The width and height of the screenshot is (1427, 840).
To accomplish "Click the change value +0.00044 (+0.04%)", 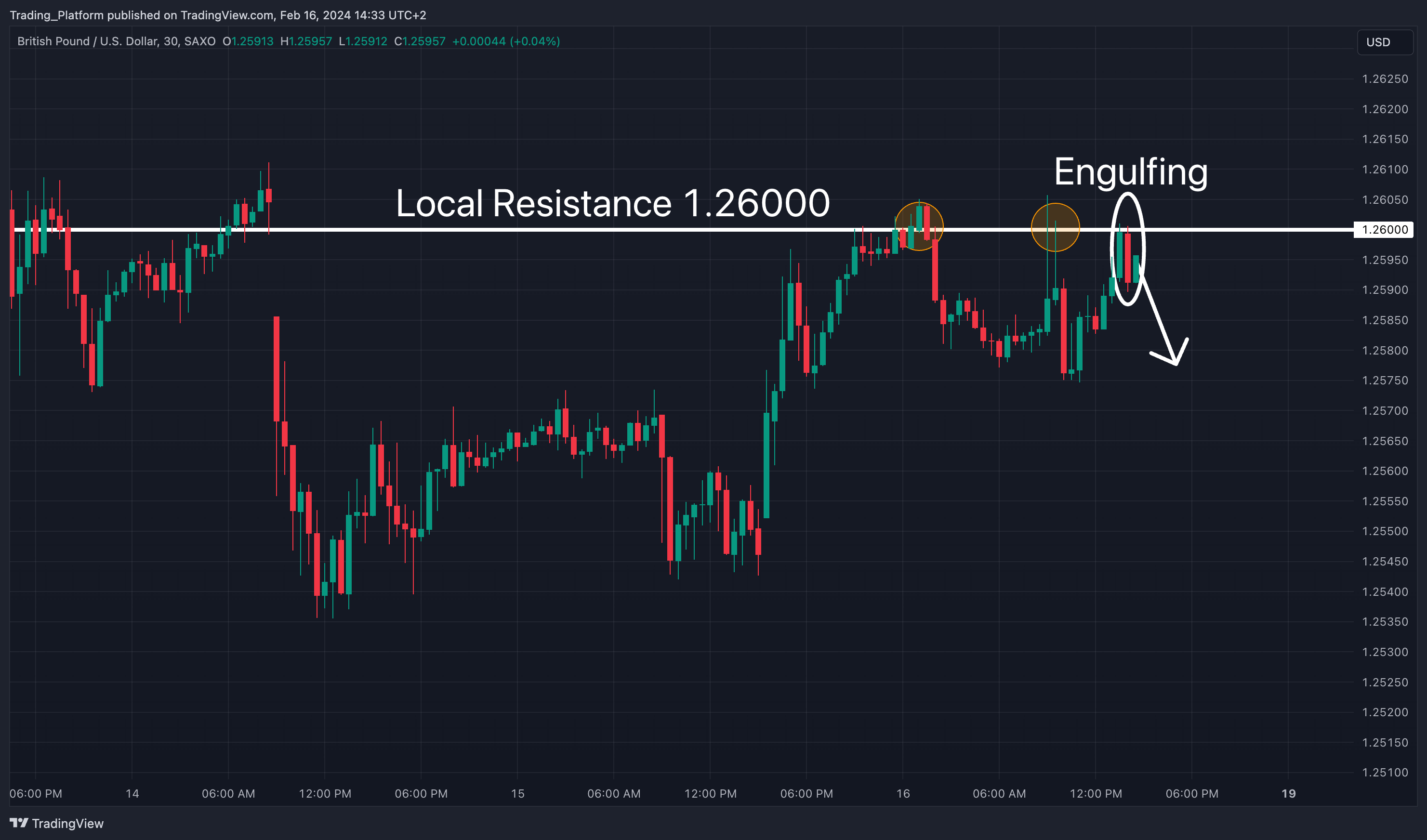I will pos(506,41).
